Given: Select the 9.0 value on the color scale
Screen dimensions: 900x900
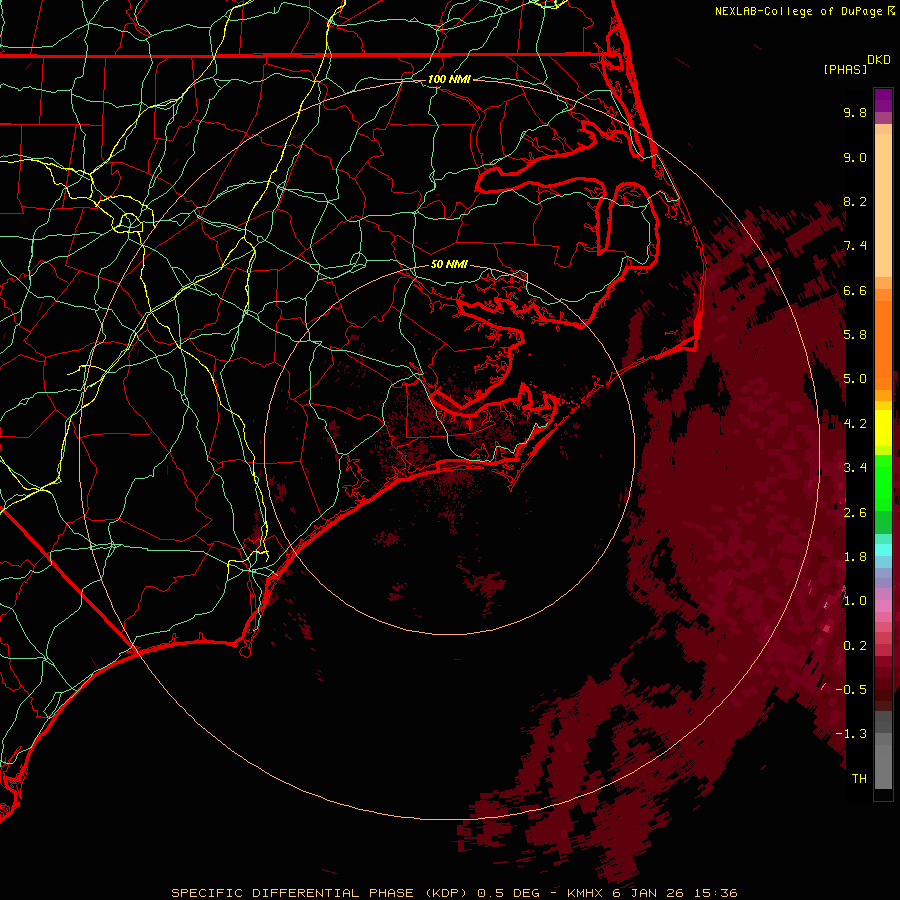Looking at the screenshot, I should (x=855, y=157).
